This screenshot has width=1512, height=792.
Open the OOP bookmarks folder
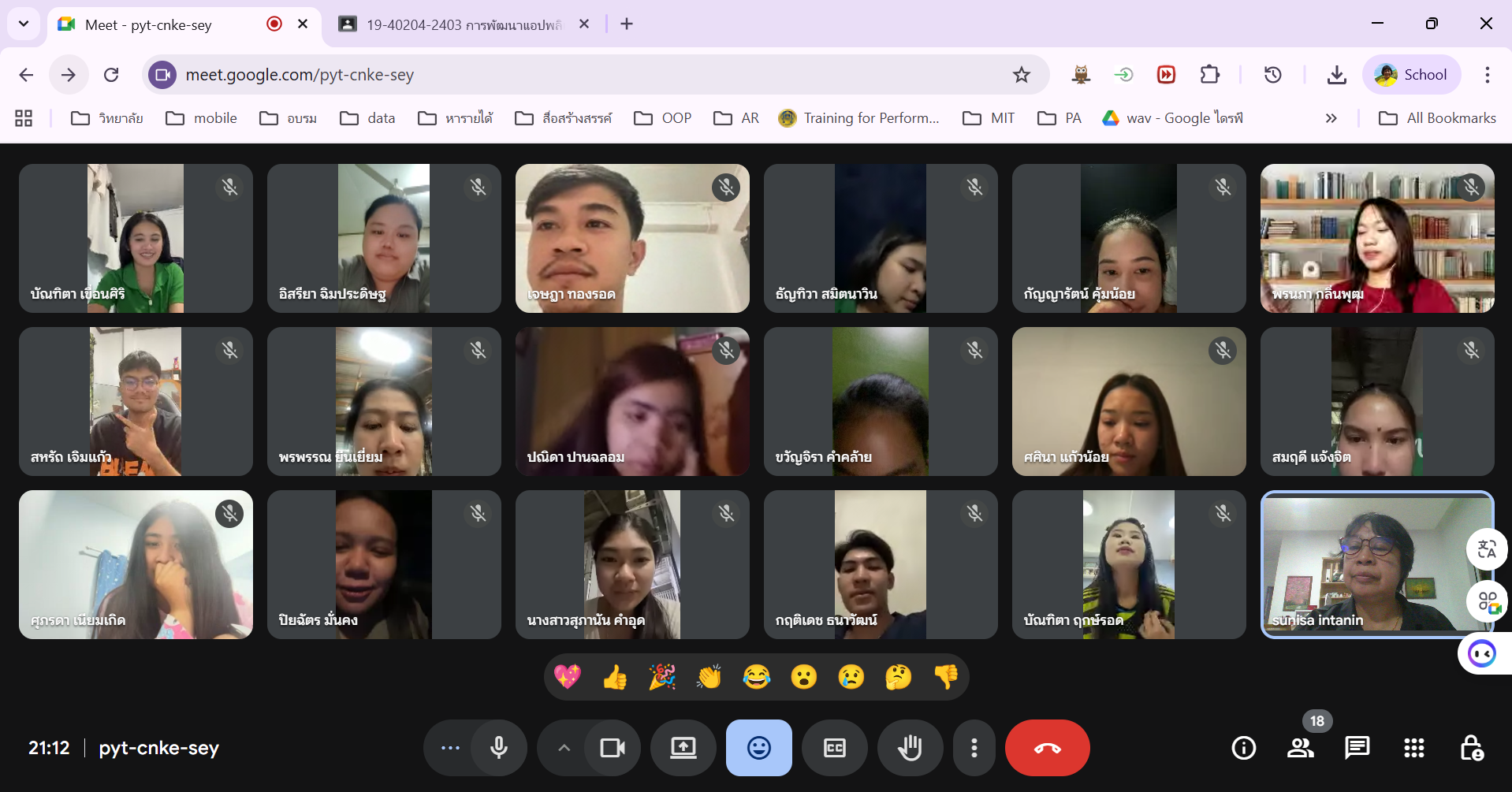(664, 118)
